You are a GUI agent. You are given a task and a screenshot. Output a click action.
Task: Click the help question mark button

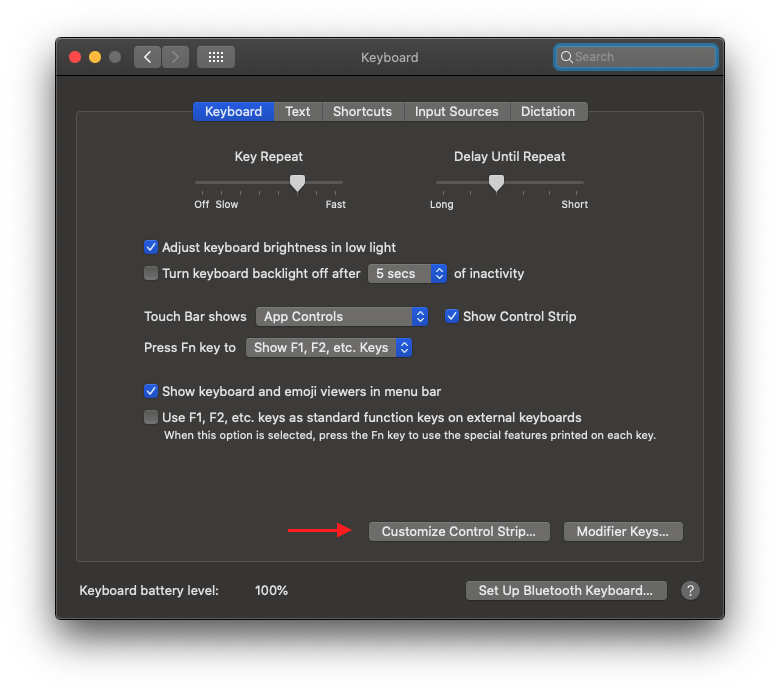click(x=690, y=590)
